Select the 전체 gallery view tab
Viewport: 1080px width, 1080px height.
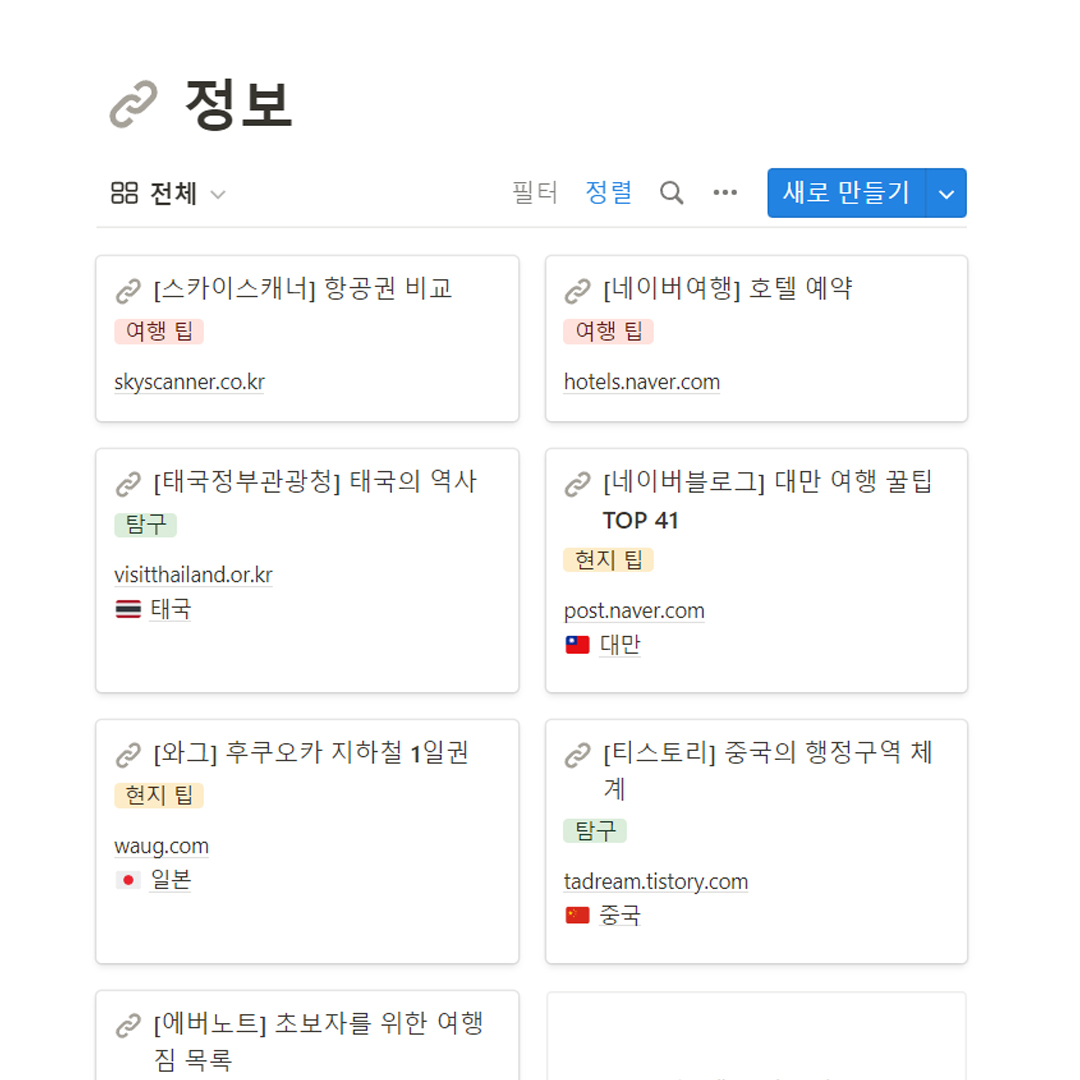coord(156,193)
